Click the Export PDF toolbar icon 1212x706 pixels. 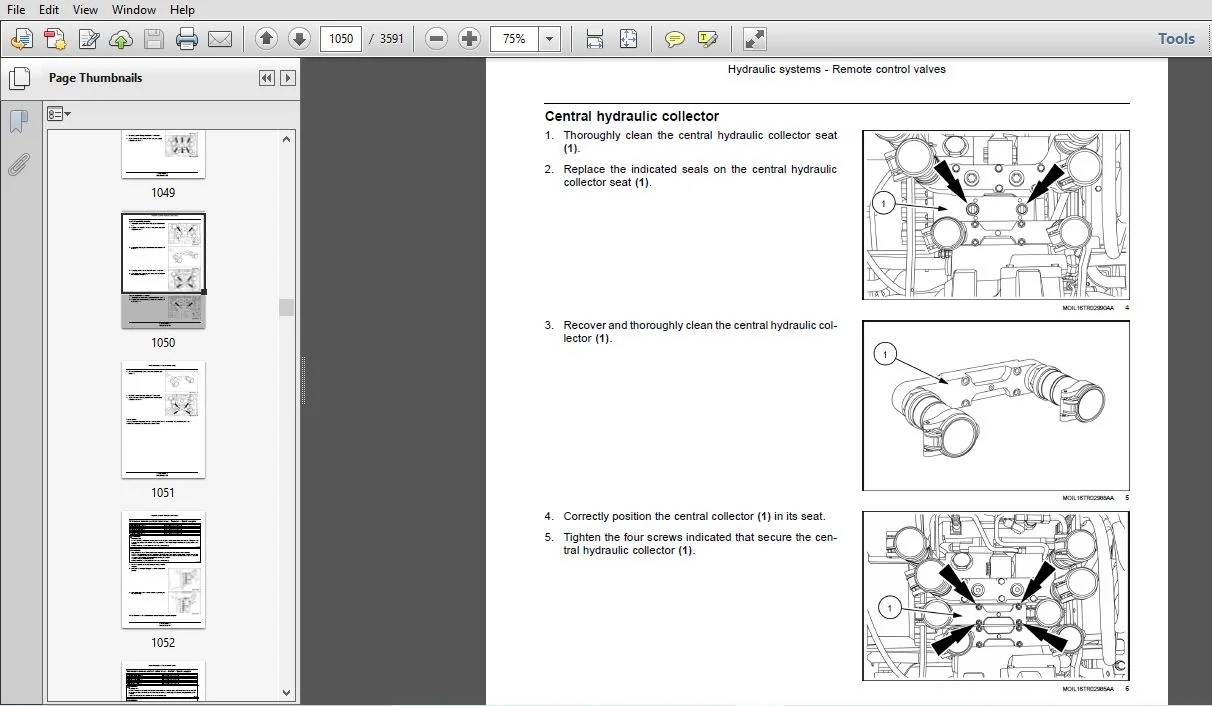[x=55, y=39]
